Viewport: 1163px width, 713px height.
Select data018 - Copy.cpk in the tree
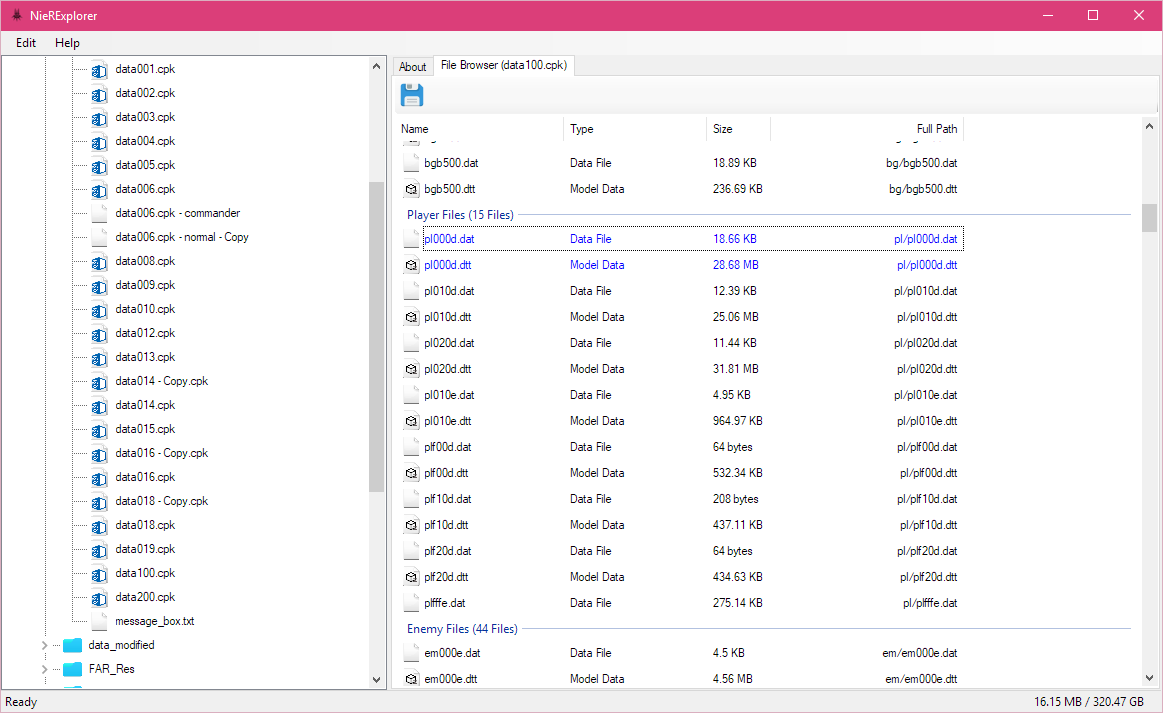click(x=162, y=502)
